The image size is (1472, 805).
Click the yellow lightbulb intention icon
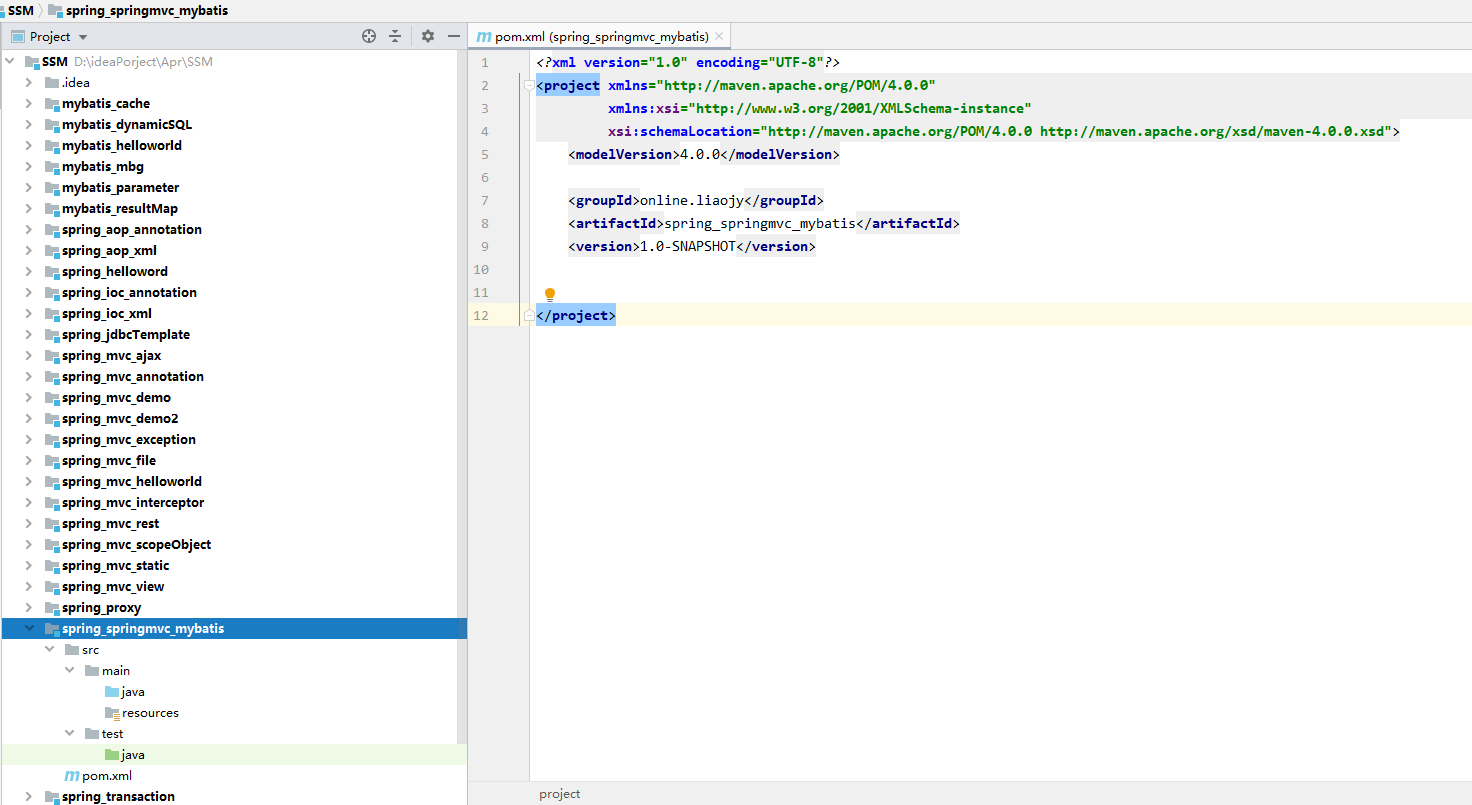point(549,295)
